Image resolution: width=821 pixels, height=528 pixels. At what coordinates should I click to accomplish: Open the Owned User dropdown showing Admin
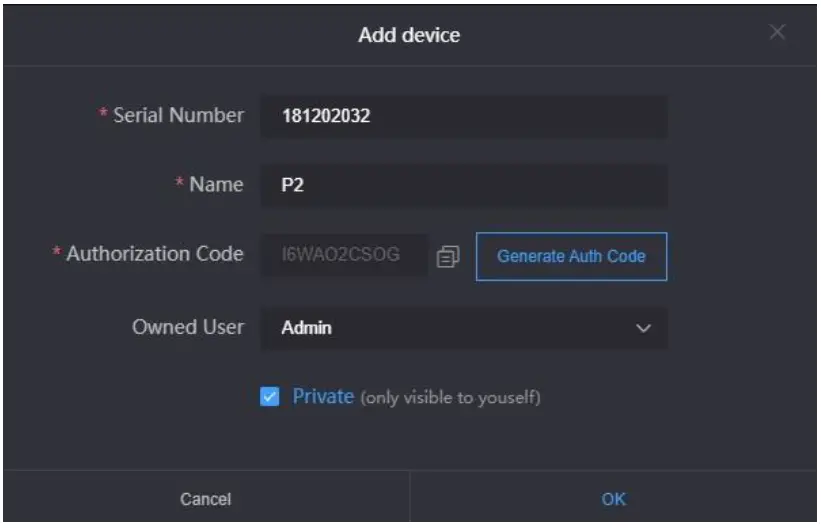click(x=463, y=328)
